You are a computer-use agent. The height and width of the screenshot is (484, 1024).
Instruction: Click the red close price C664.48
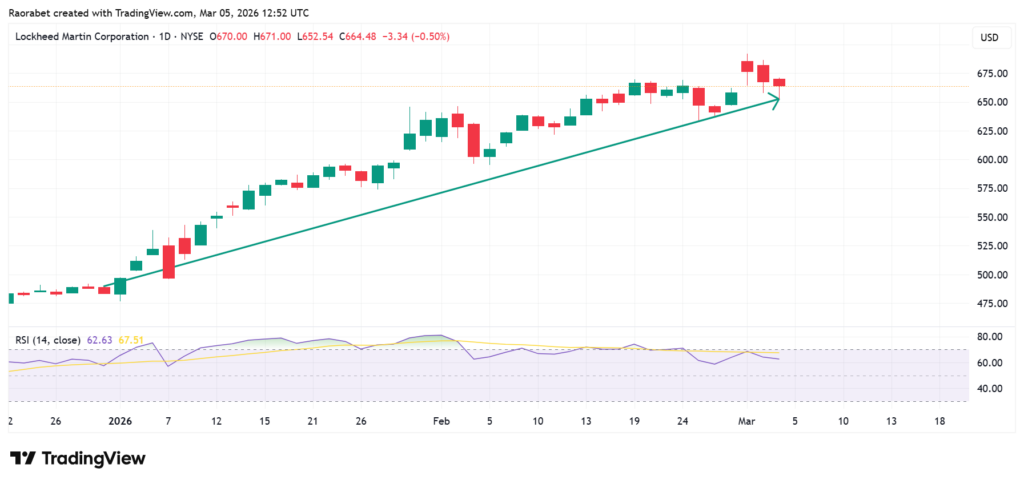click(x=358, y=37)
